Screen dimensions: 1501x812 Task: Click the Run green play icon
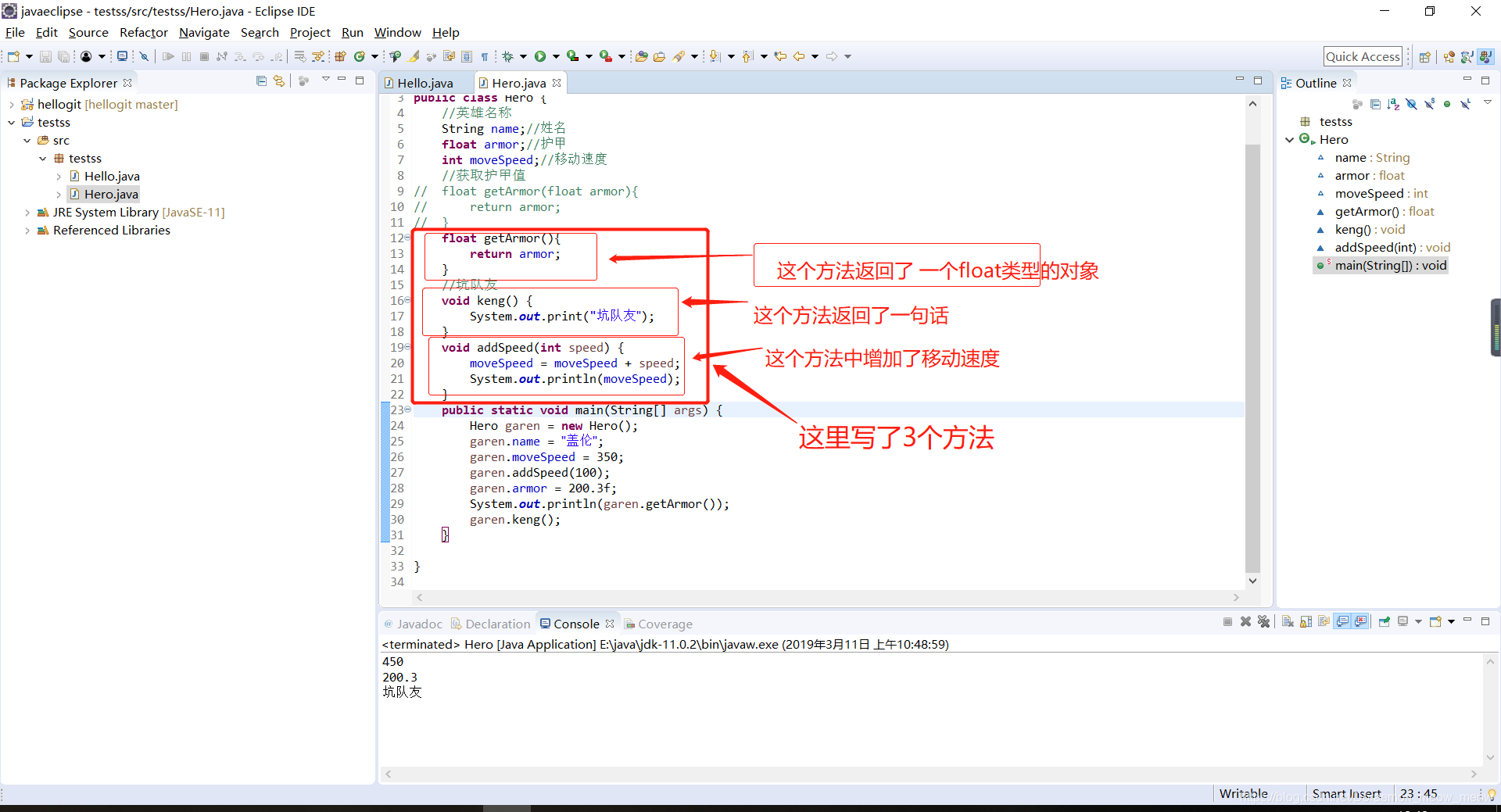click(540, 56)
